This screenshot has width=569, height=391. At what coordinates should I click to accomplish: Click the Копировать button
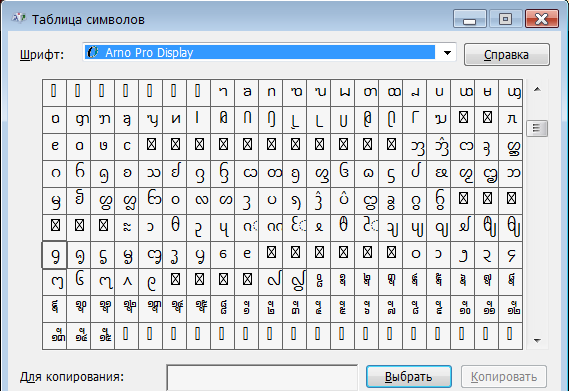[x=504, y=376]
